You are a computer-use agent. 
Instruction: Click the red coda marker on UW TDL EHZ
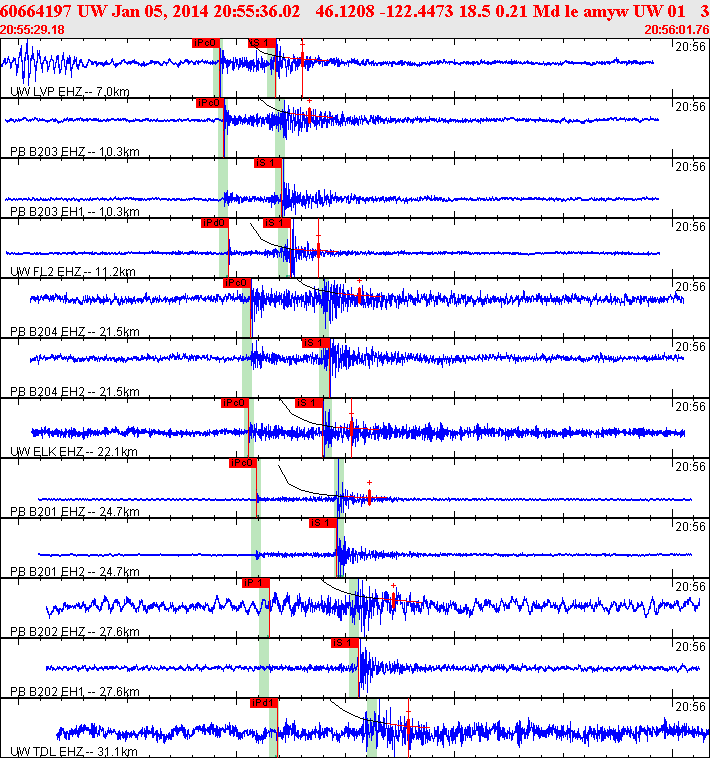coord(408,727)
